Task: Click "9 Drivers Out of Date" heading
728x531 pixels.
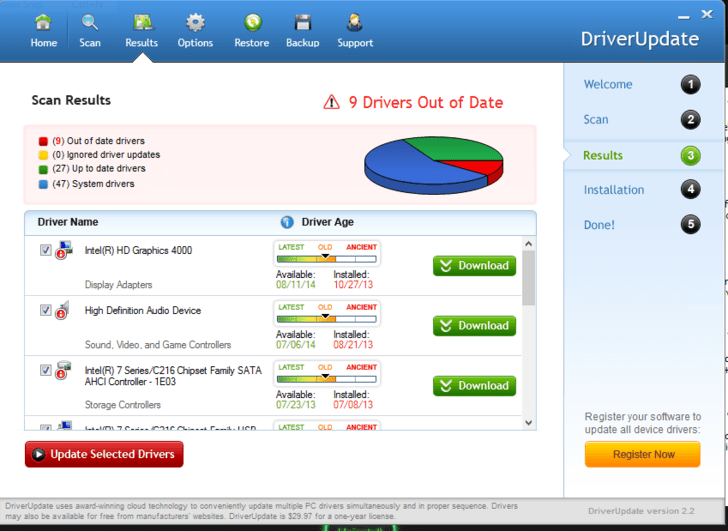Action: point(426,103)
